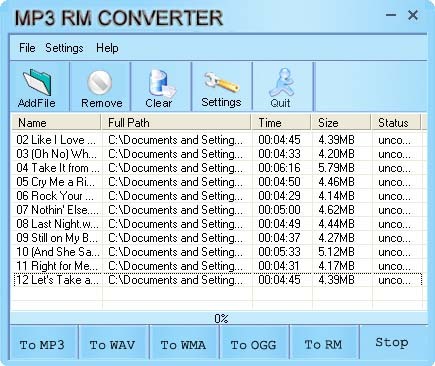Select the row "11 Right for Me..."
This screenshot has height=366, width=435.
[x=218, y=266]
